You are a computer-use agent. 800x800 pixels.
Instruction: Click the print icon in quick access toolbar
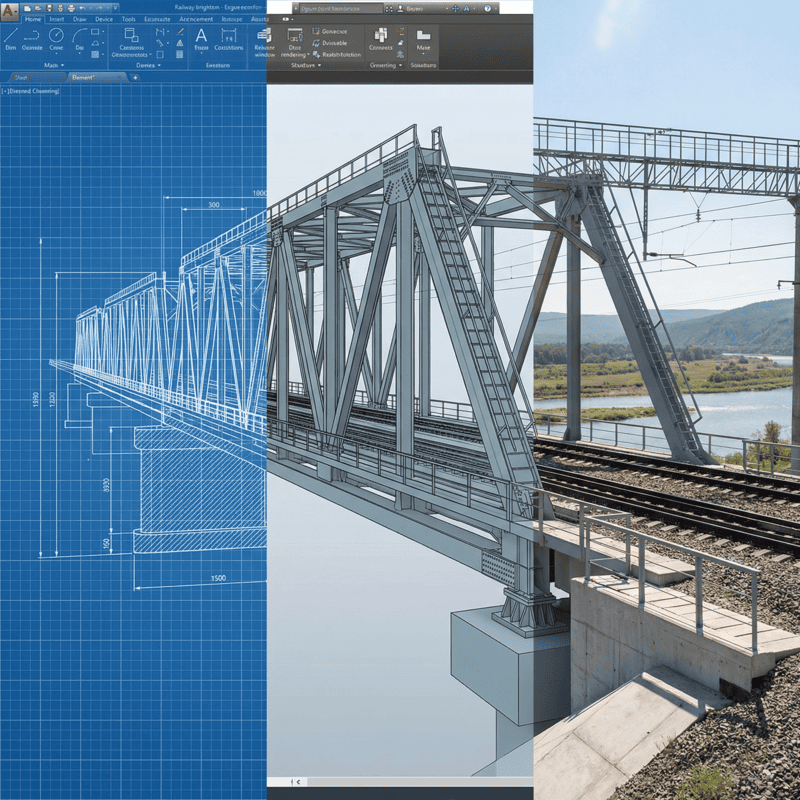[71, 8]
